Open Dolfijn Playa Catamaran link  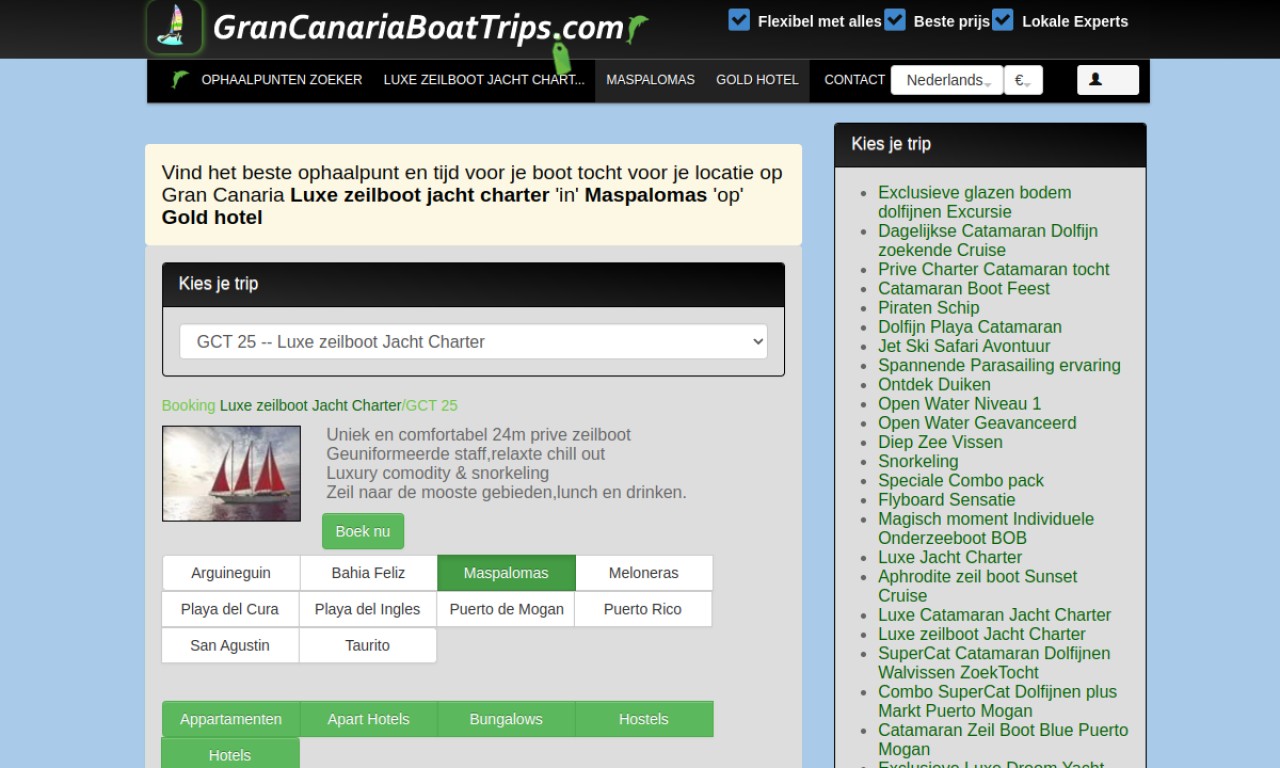point(970,327)
